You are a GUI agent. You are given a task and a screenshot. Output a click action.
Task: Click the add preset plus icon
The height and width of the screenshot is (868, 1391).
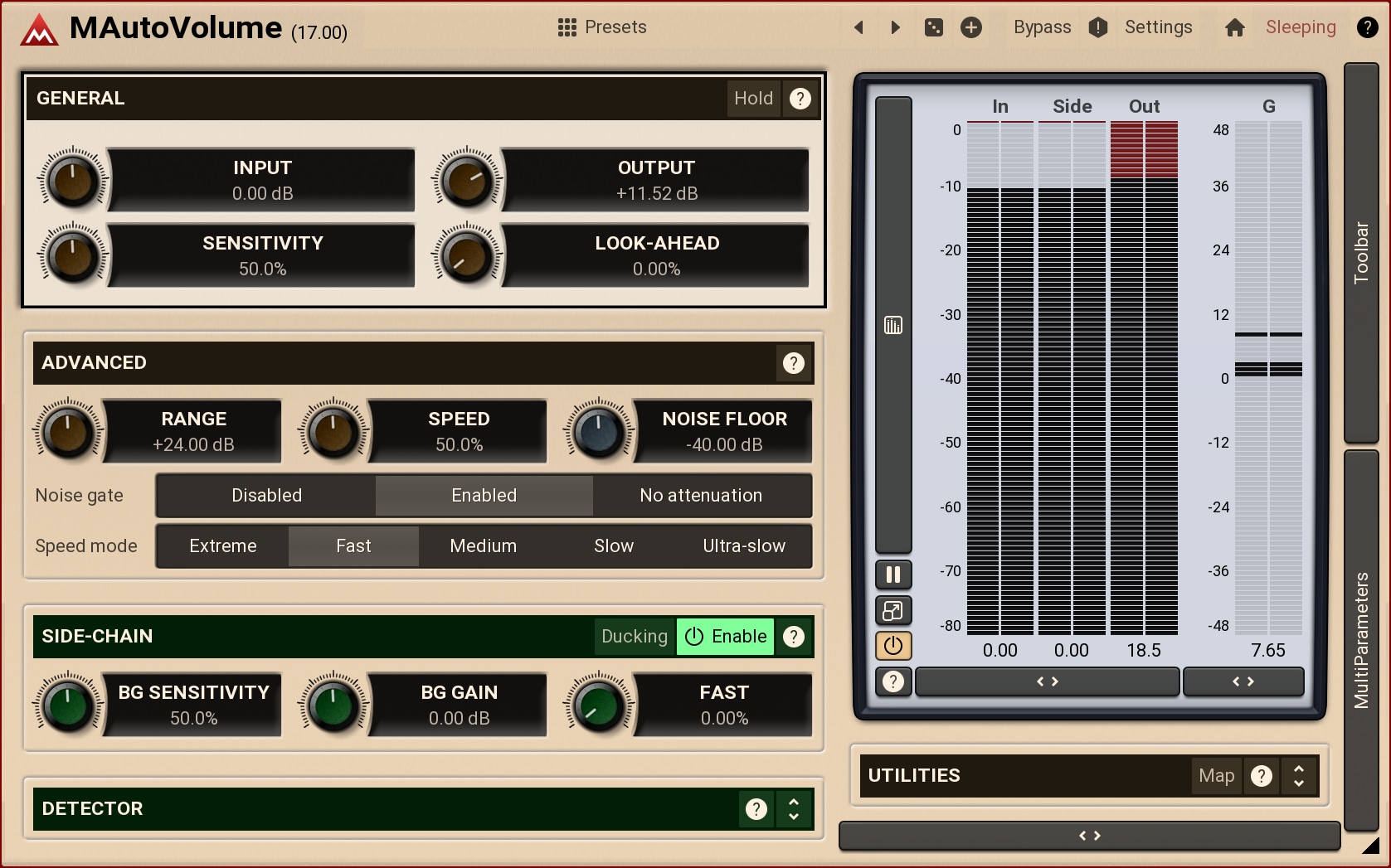click(x=970, y=27)
